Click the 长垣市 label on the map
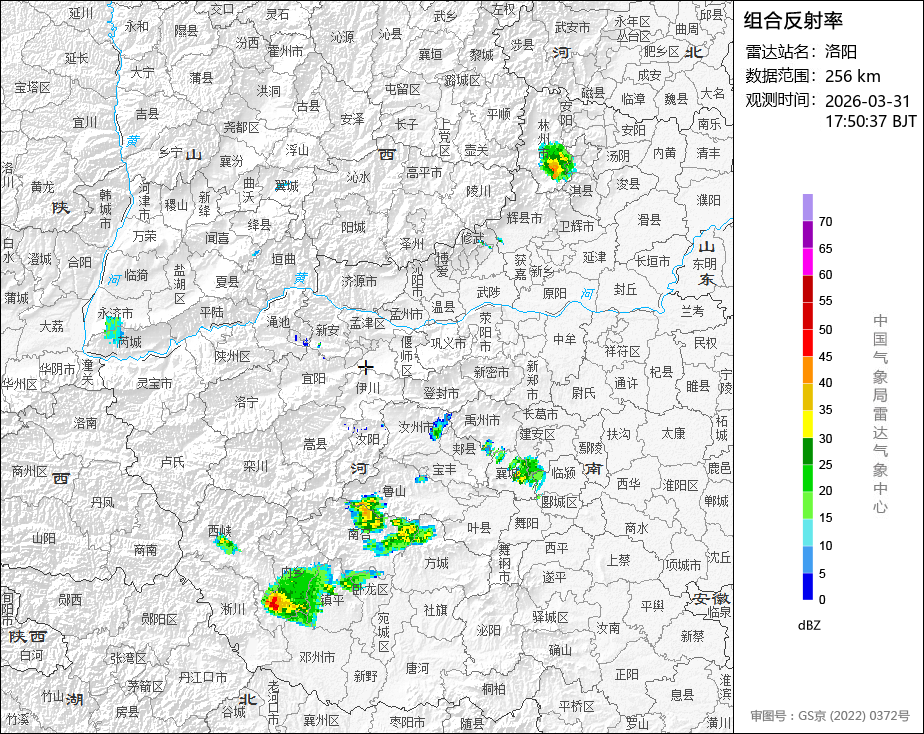The image size is (924, 734). 652,260
